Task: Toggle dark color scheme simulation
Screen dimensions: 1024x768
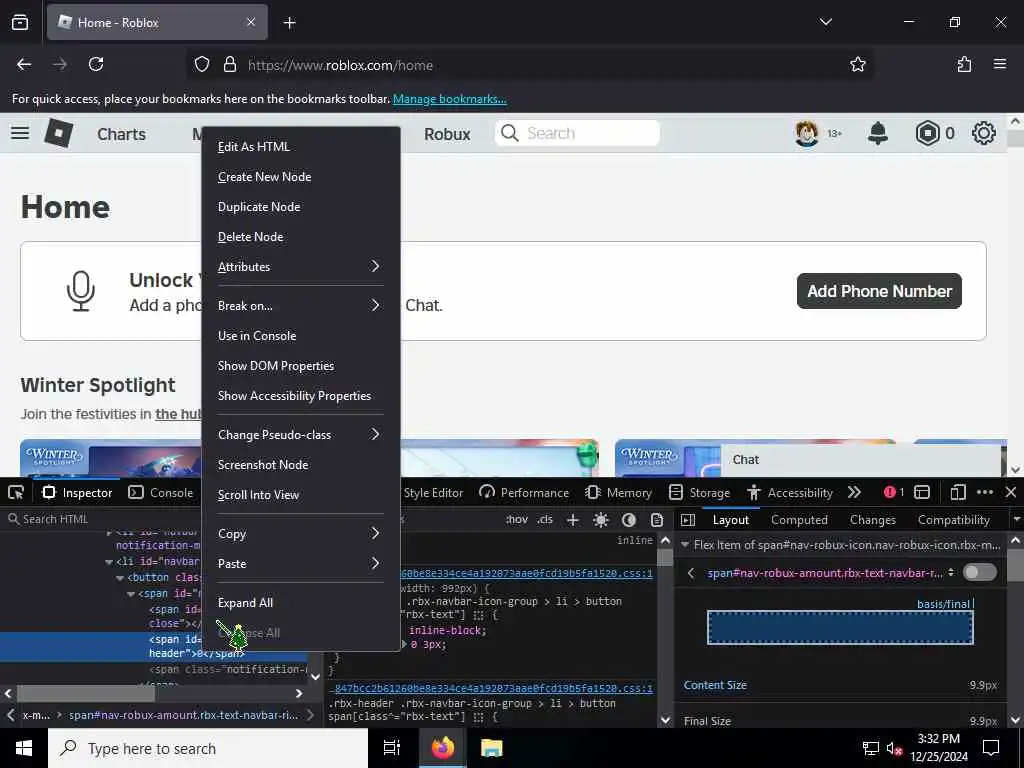Action: pyautogui.click(x=629, y=520)
